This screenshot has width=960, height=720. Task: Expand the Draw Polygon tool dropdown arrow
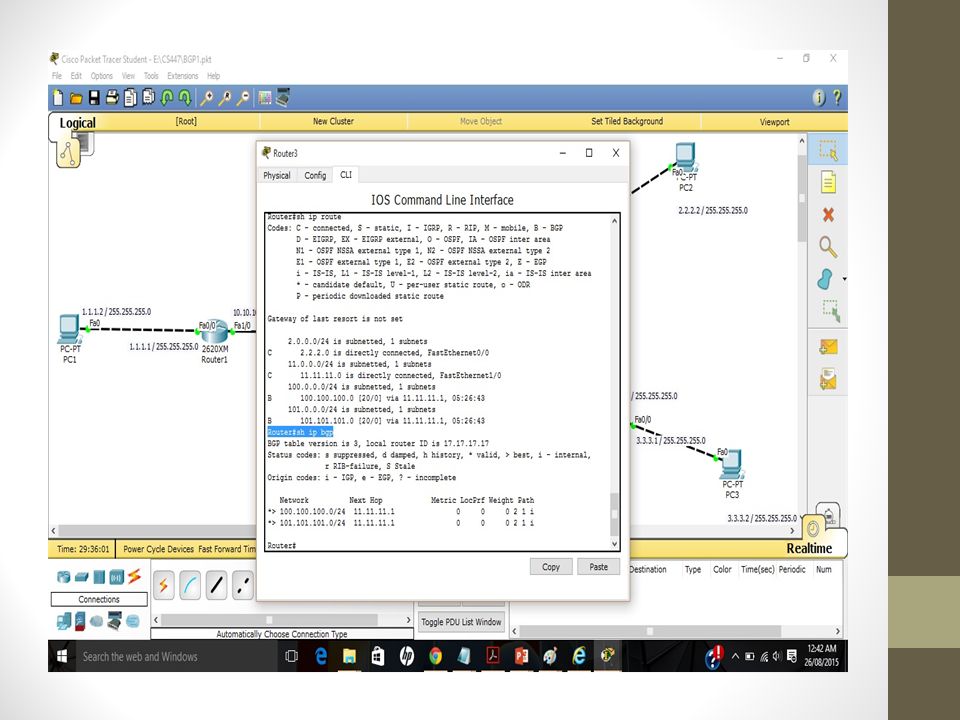844,279
